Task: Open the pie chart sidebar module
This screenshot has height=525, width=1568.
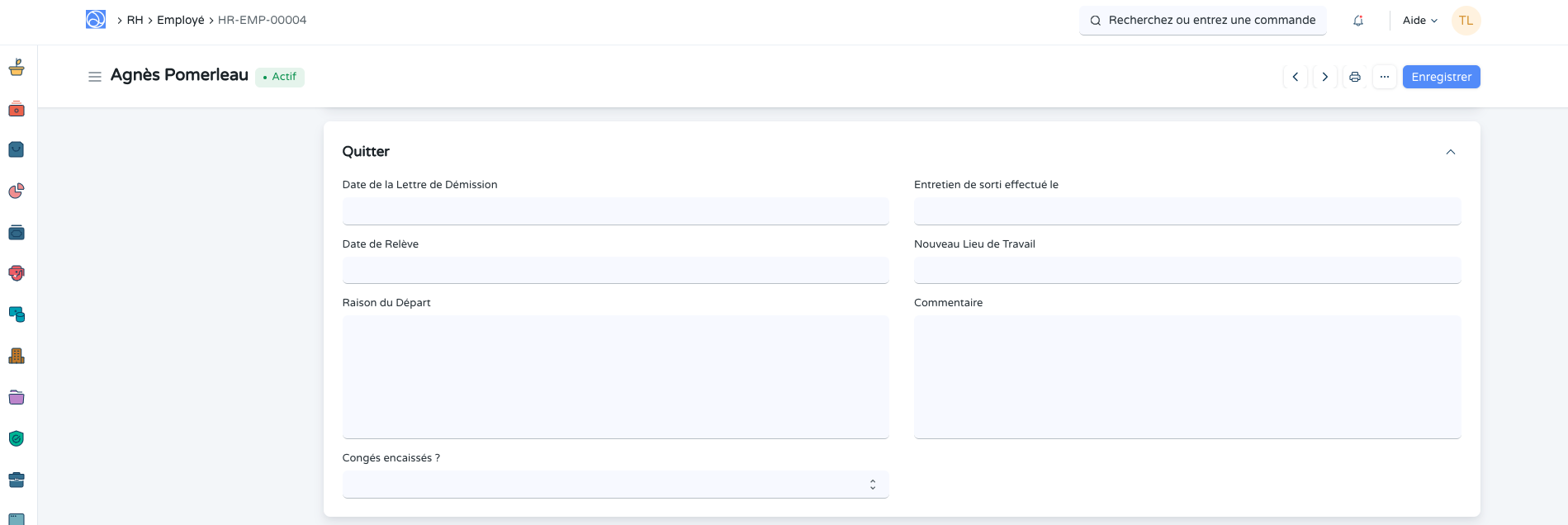Action: 17,192
